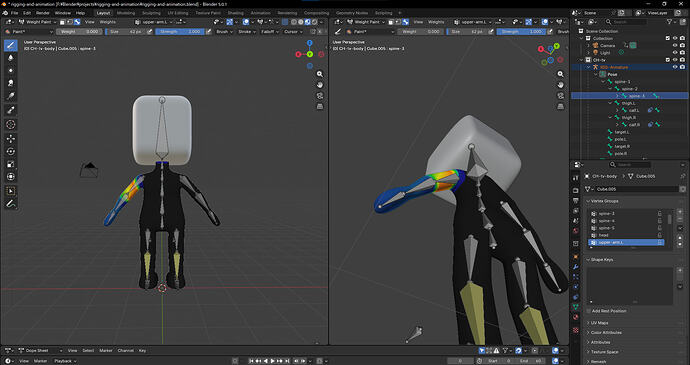Open the Marker menu of the Dope Sheet
Viewport: 690px width, 365px height.
[x=106, y=350]
